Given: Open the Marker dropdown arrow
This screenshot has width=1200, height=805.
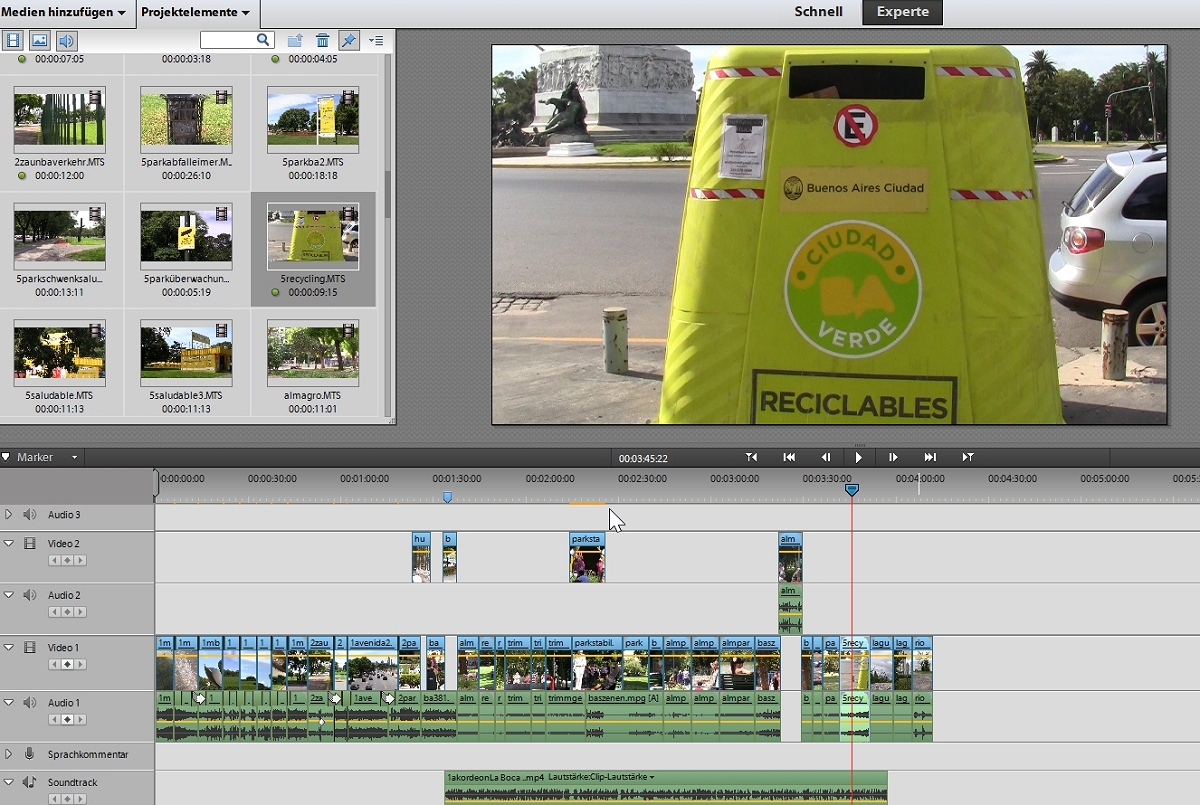Looking at the screenshot, I should (74, 458).
